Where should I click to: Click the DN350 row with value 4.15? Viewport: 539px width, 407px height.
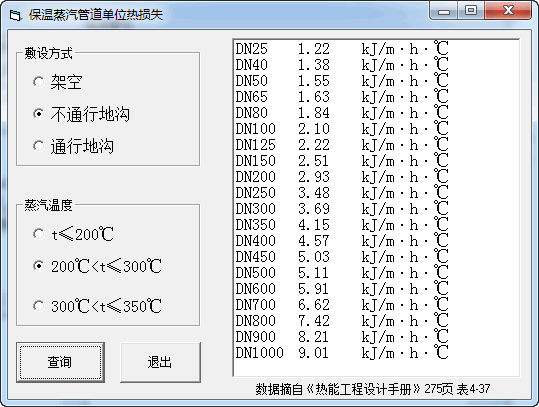[342, 224]
